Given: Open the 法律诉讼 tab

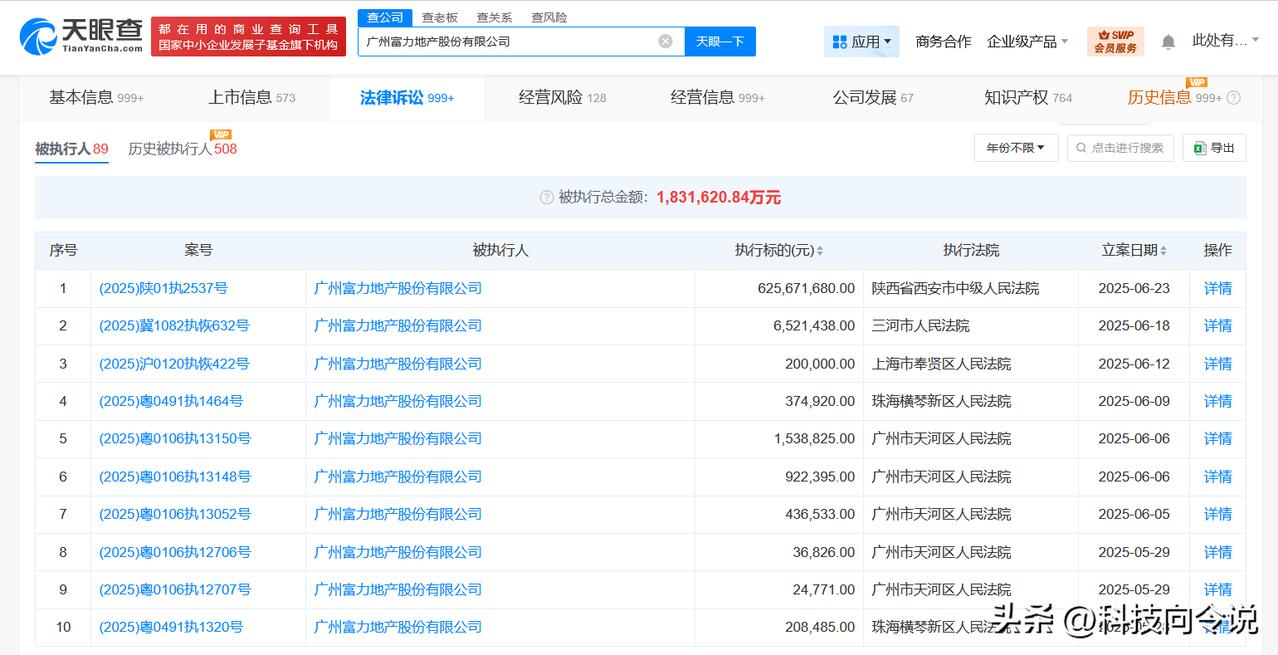Looking at the screenshot, I should point(407,98).
